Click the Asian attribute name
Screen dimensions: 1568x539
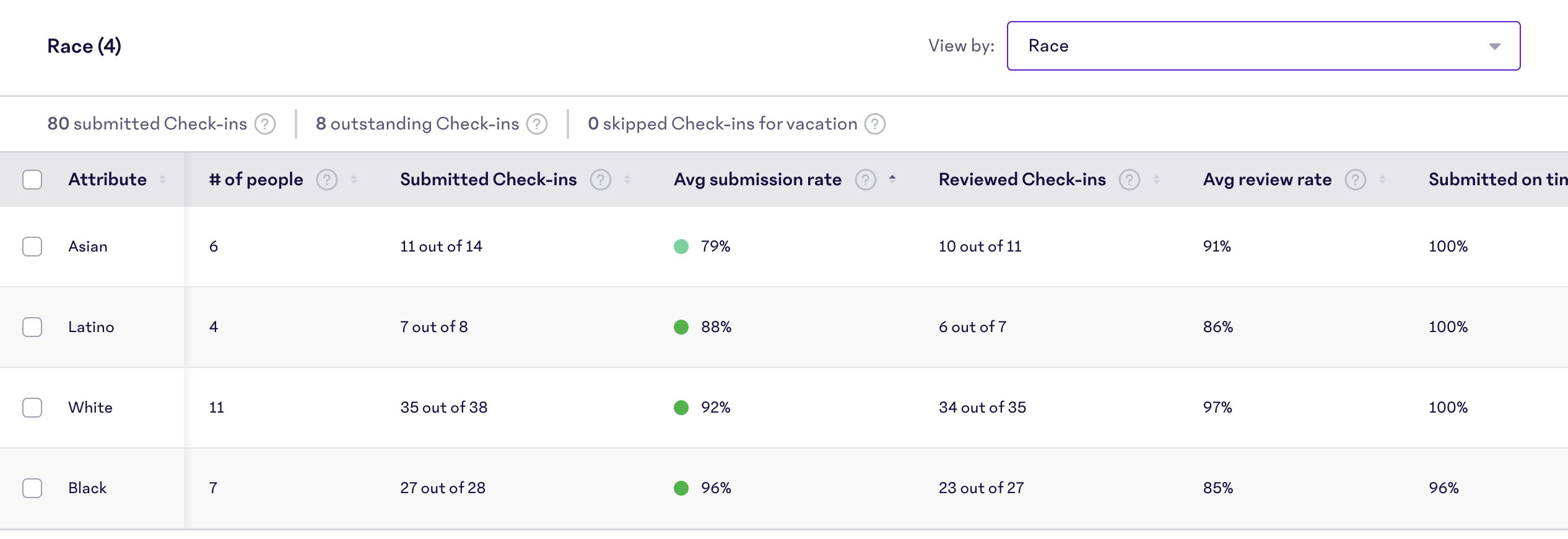(88, 247)
